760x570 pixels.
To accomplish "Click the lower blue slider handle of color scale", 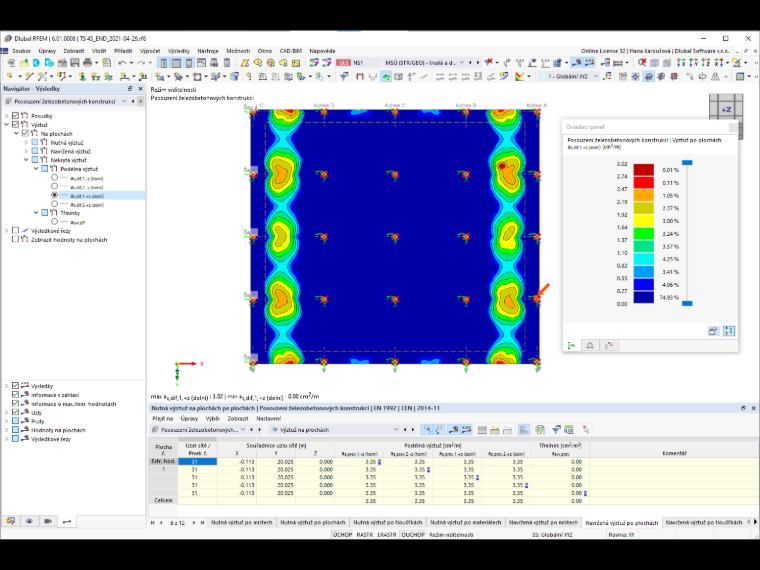I will tap(687, 303).
